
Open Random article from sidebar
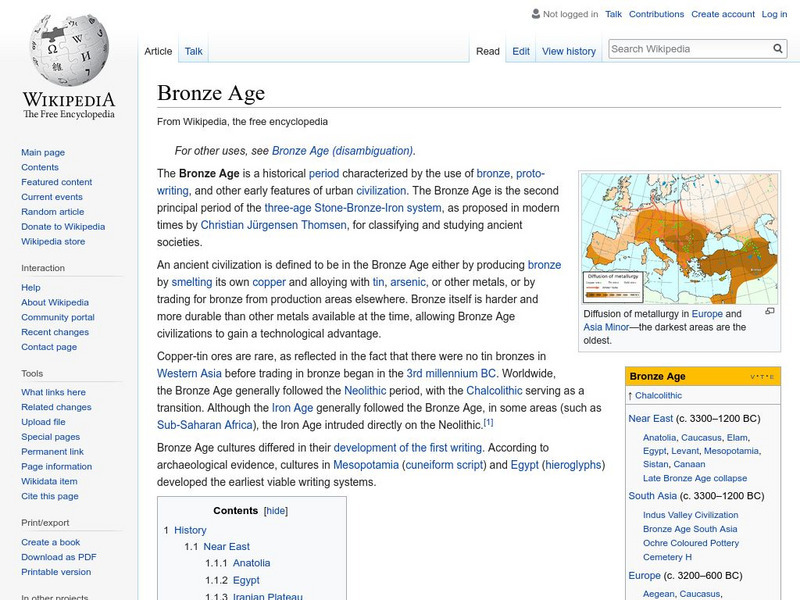[x=53, y=212]
